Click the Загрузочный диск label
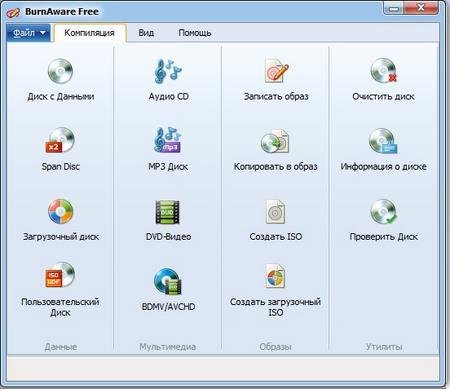Screen dimensions: 450x389 pyautogui.click(x=61, y=237)
